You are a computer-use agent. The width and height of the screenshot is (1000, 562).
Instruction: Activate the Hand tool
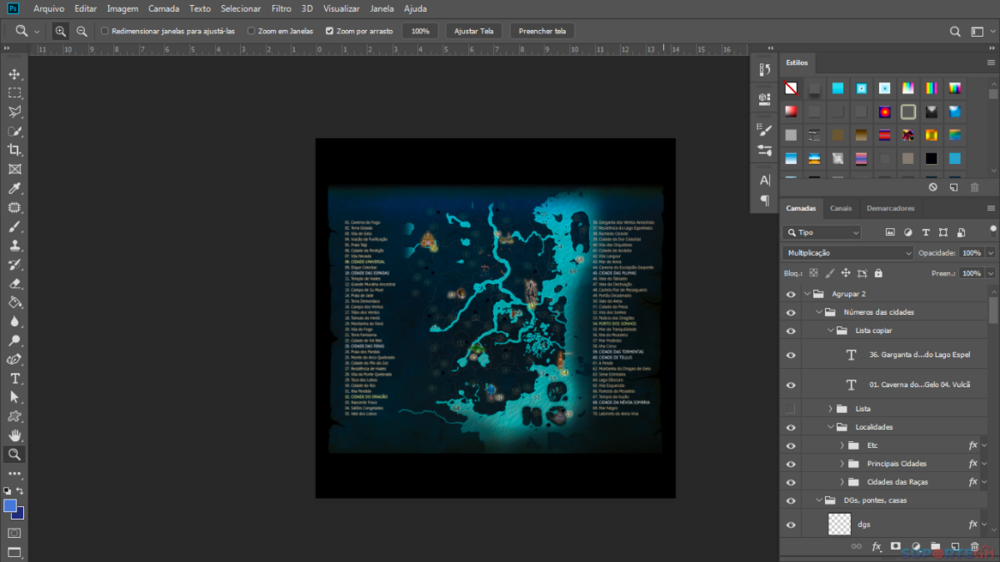[15, 436]
